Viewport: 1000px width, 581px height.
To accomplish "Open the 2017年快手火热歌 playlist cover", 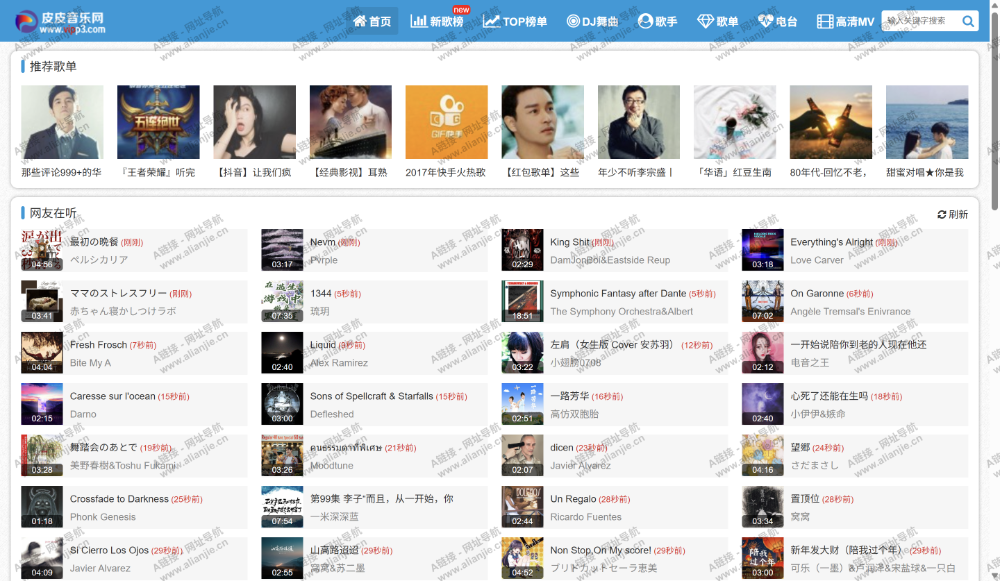I will point(446,122).
